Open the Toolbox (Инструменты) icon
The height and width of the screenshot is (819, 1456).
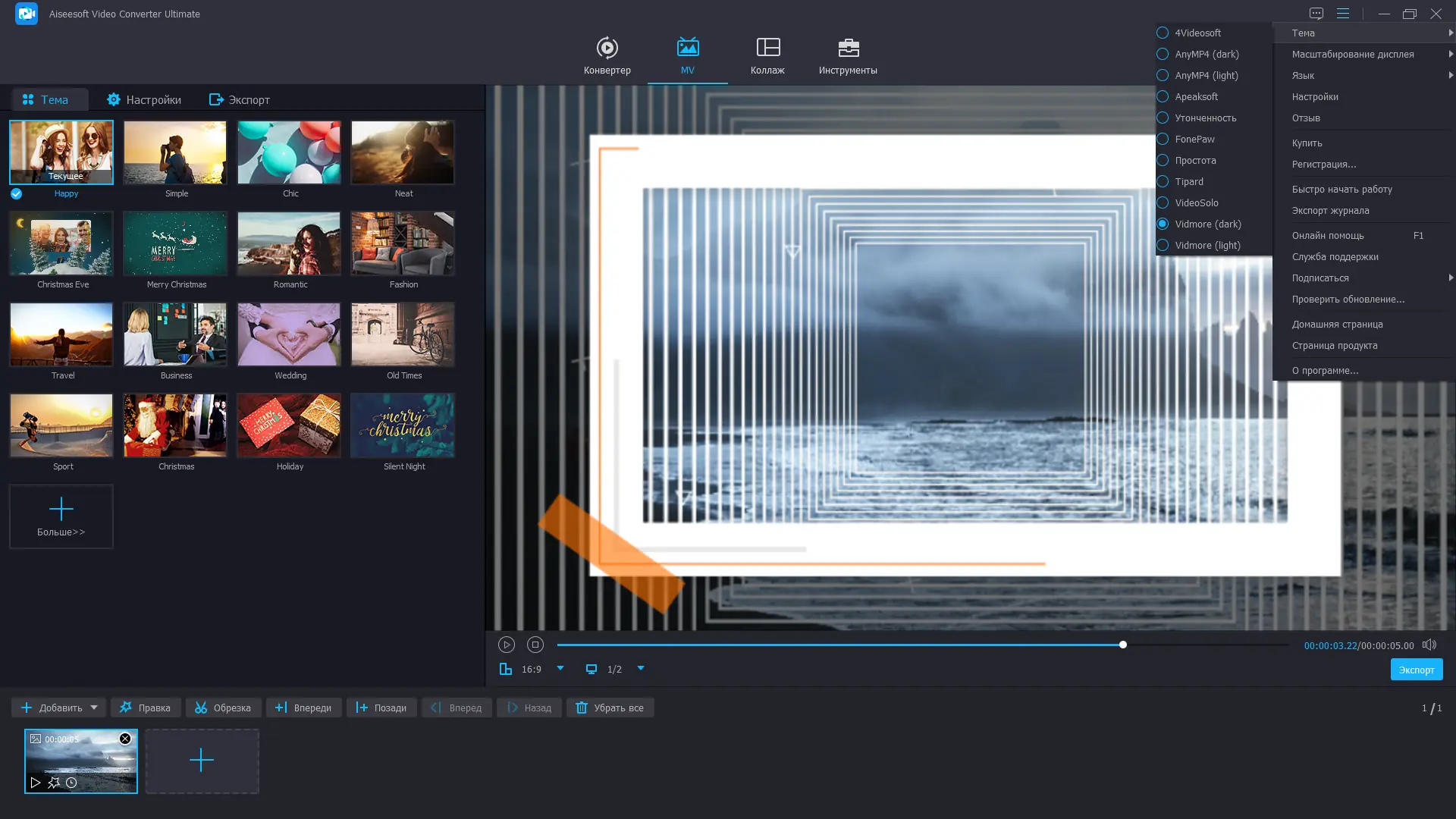848,49
